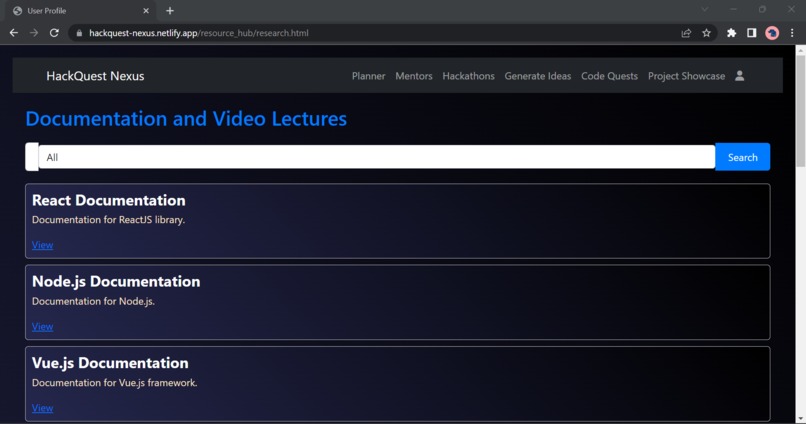This screenshot has width=806, height=424.
Task: Click the scrollbar up arrow
Action: tap(800, 50)
